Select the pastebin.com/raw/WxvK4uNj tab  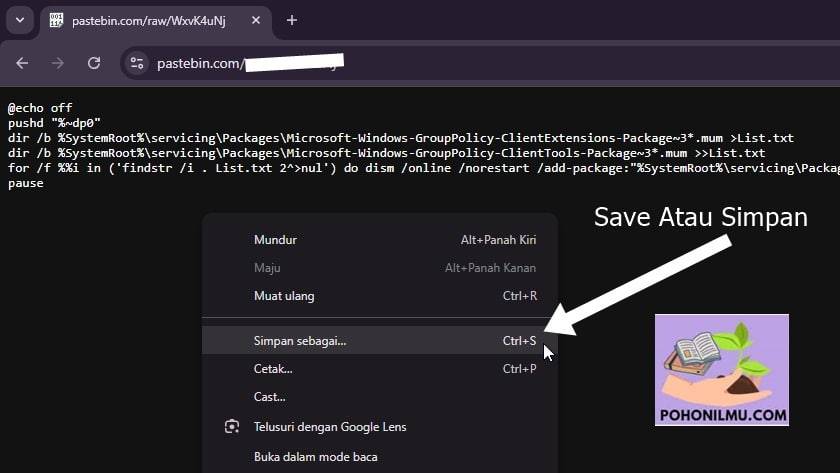pos(155,21)
